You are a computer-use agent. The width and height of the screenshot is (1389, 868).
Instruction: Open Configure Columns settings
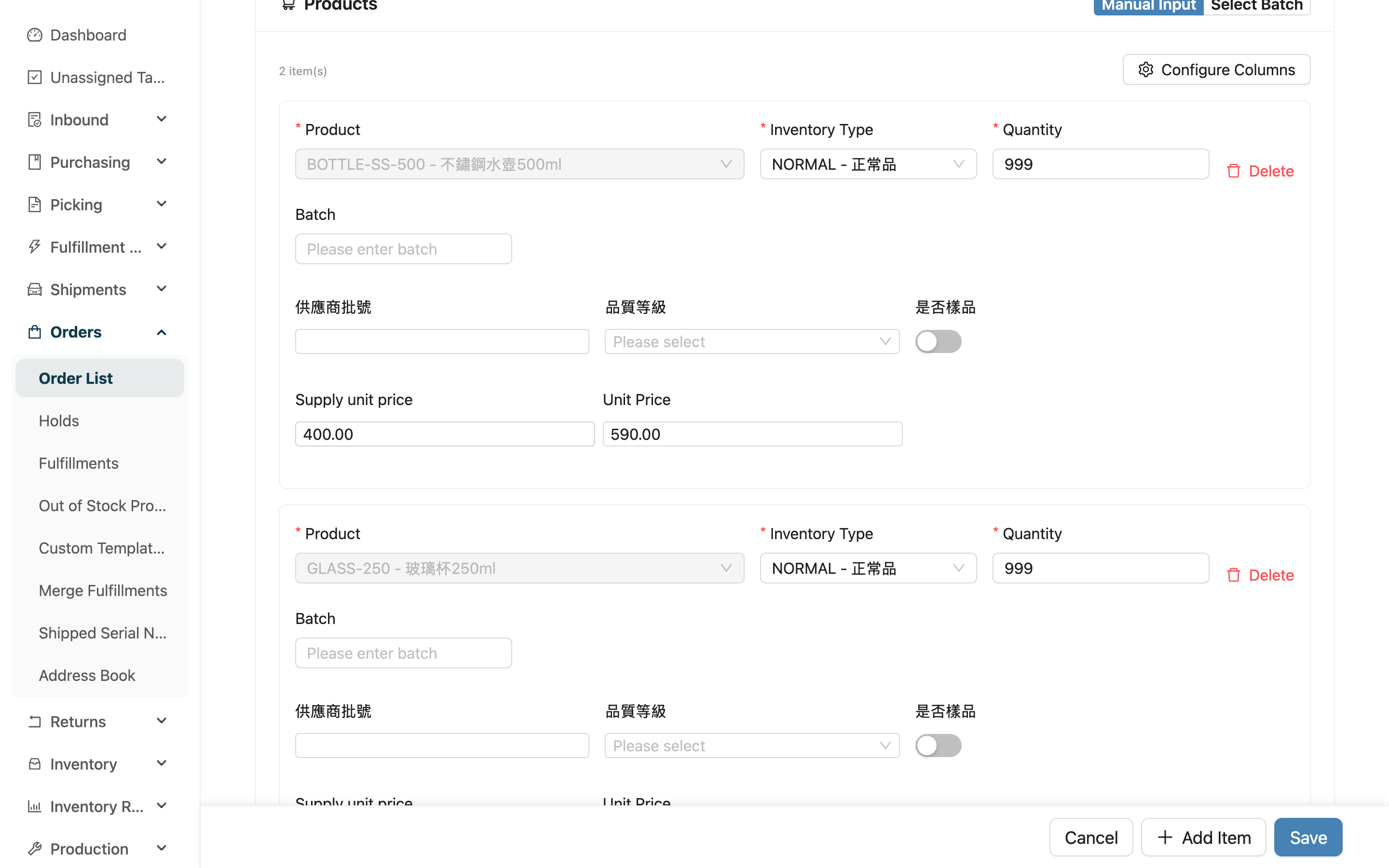(1216, 69)
